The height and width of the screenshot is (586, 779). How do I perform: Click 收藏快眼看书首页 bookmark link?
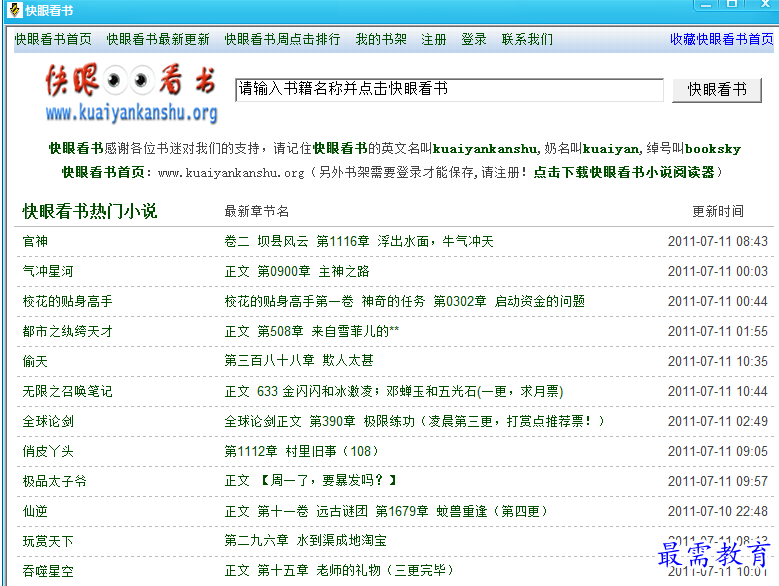pyautogui.click(x=721, y=39)
